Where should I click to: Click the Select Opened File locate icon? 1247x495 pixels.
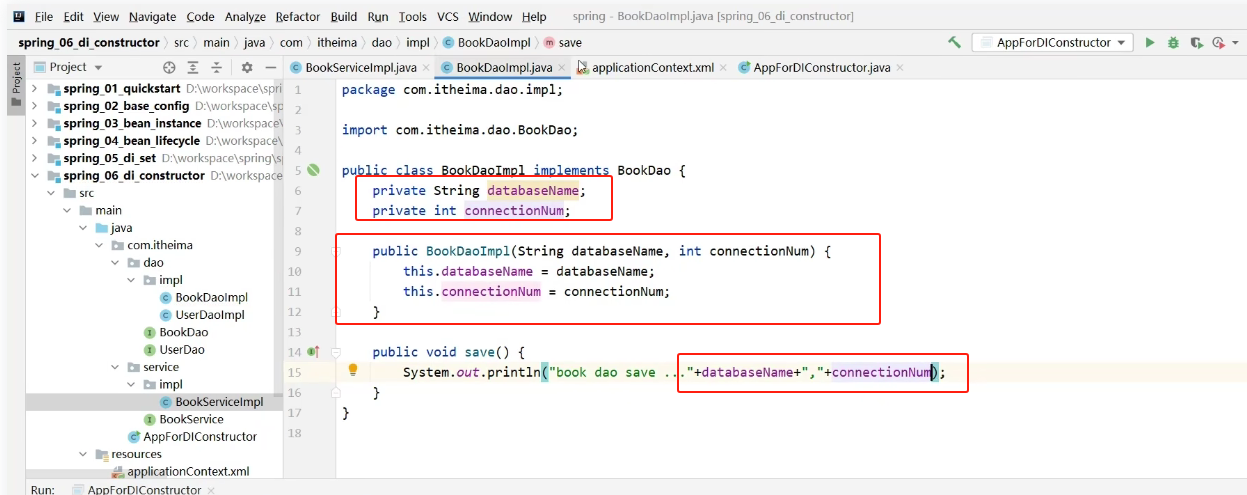click(169, 67)
